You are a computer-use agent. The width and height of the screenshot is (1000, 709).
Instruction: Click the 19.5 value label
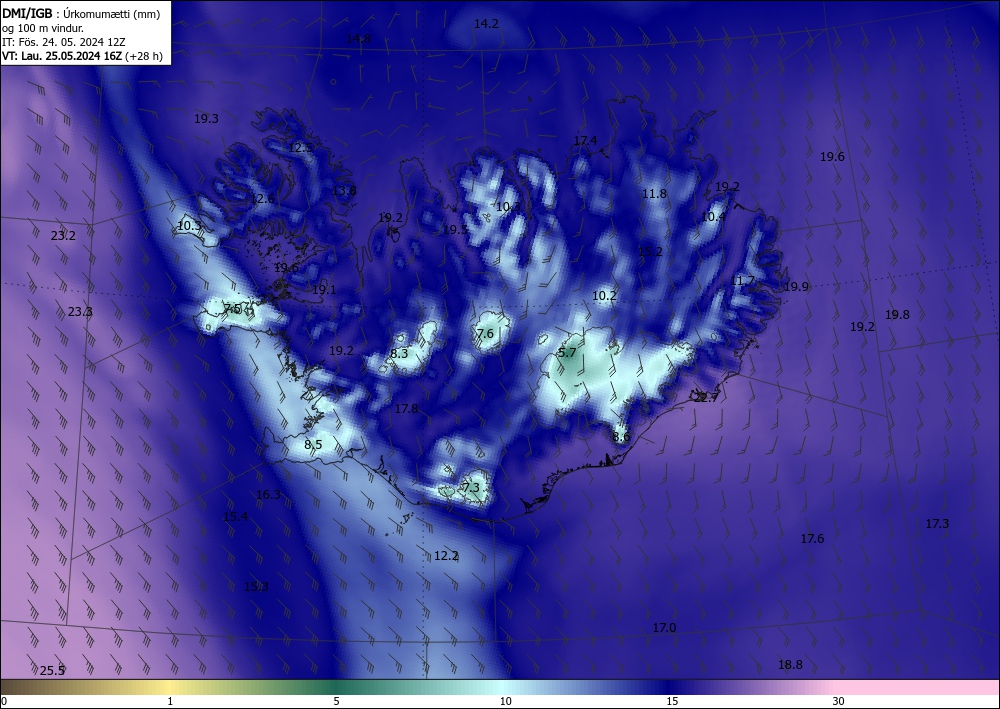tap(455, 230)
